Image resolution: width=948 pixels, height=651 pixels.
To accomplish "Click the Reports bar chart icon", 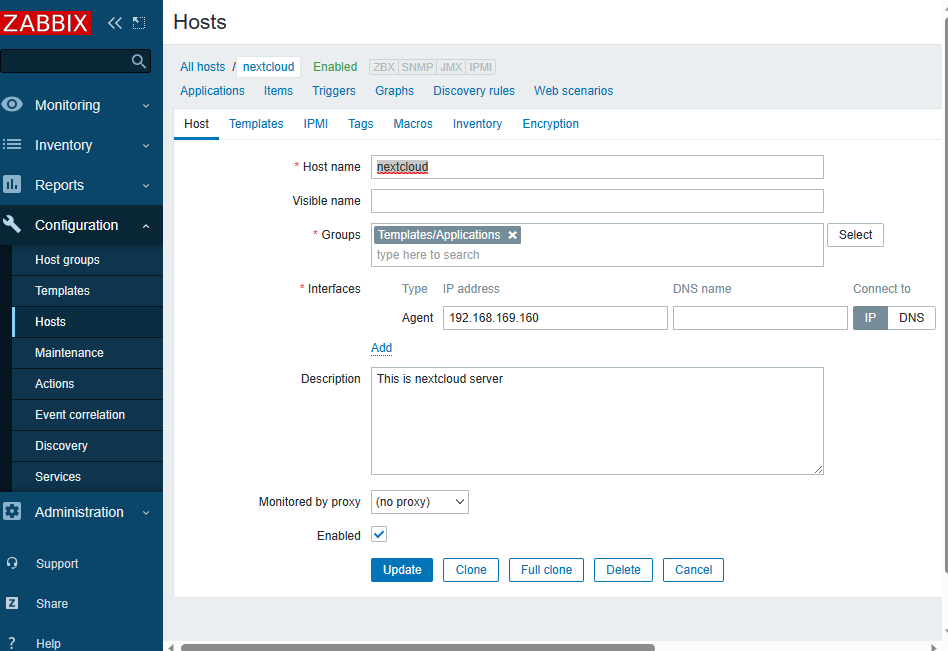I will [12, 184].
